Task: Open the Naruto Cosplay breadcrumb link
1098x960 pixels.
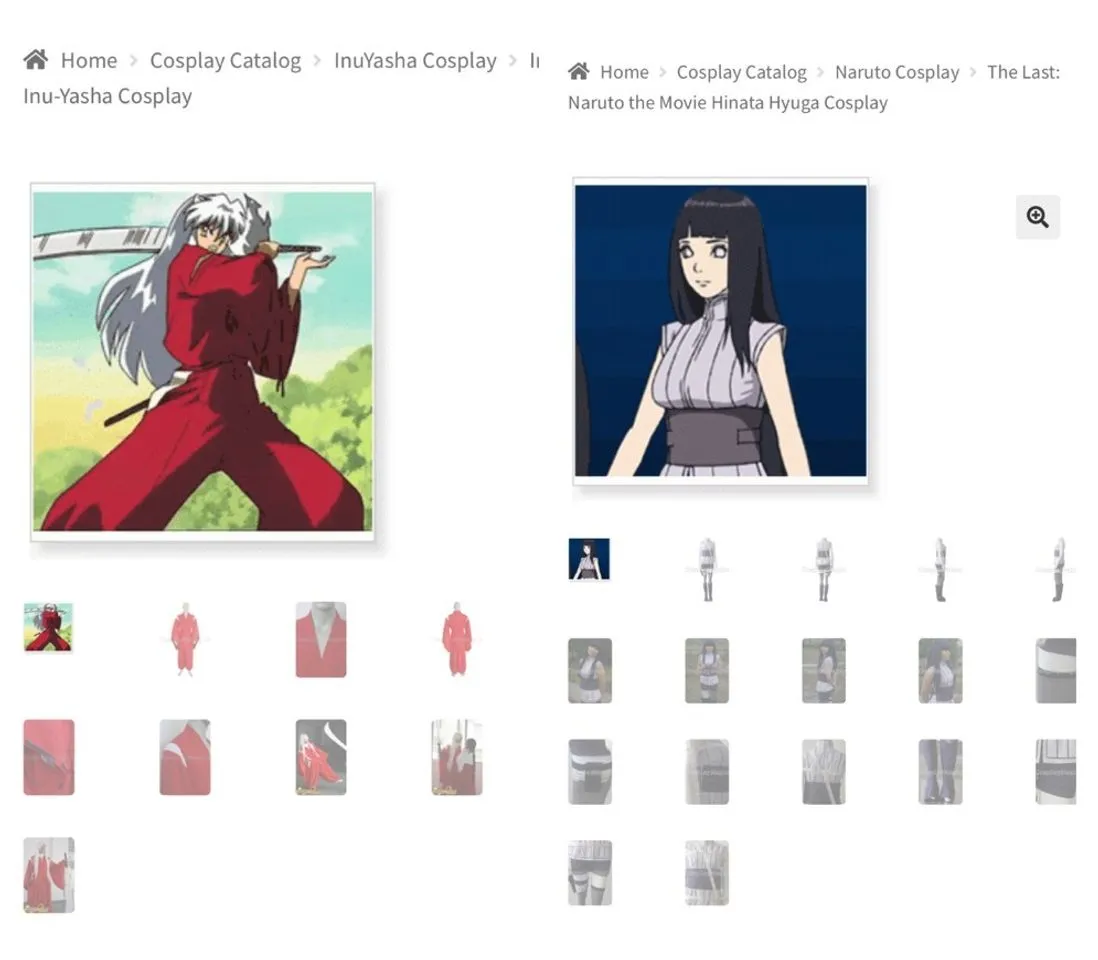Action: coord(897,73)
